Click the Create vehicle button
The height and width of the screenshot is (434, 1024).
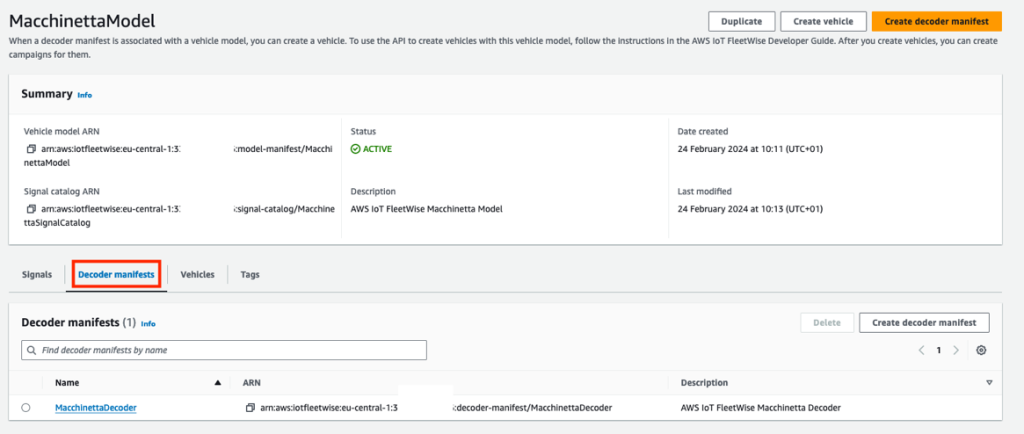(x=823, y=21)
